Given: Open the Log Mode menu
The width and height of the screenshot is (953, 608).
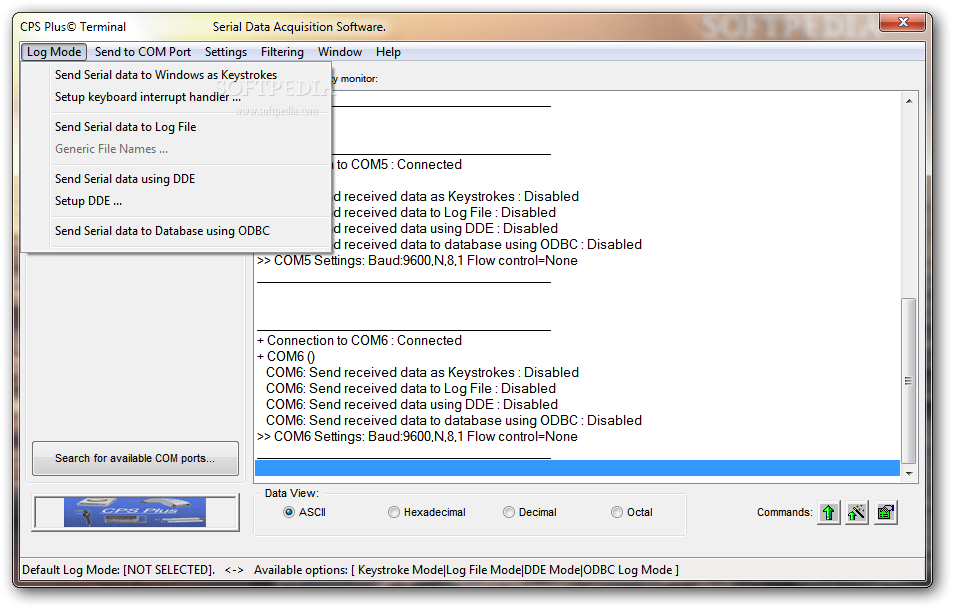Looking at the screenshot, I should 54,52.
